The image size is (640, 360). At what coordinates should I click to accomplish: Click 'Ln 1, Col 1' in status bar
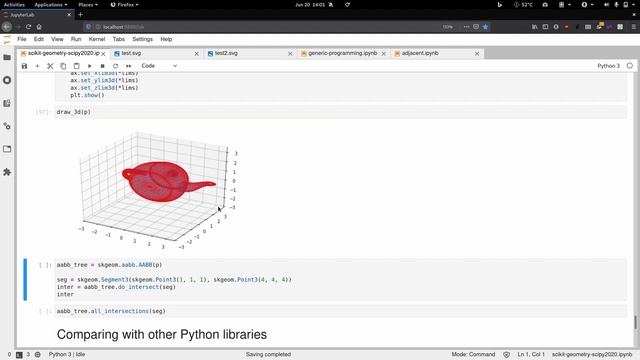click(531, 354)
